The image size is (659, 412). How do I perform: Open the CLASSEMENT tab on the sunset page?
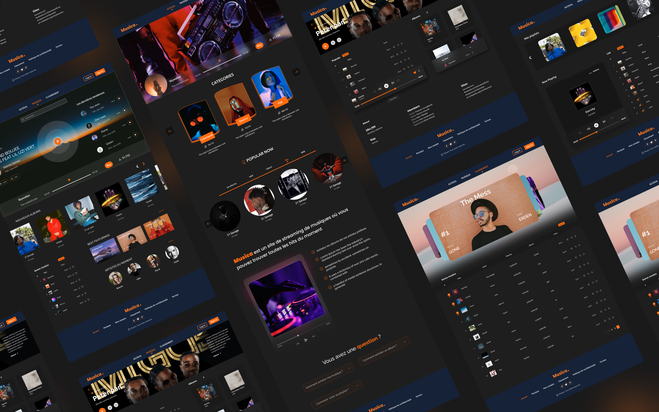coord(53,95)
